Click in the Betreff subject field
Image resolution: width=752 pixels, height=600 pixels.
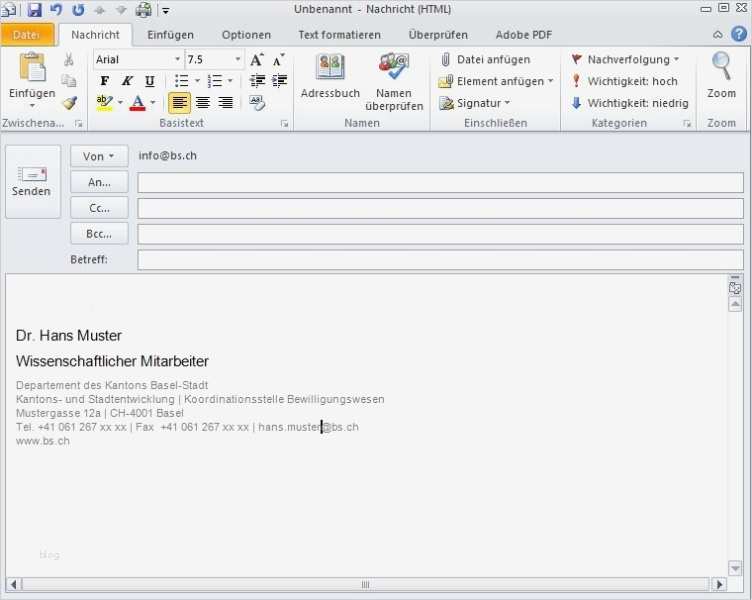[440, 259]
